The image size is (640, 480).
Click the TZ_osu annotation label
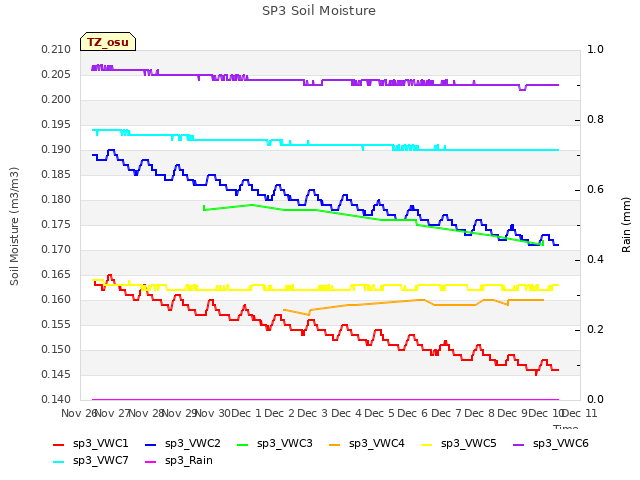[x=108, y=42]
